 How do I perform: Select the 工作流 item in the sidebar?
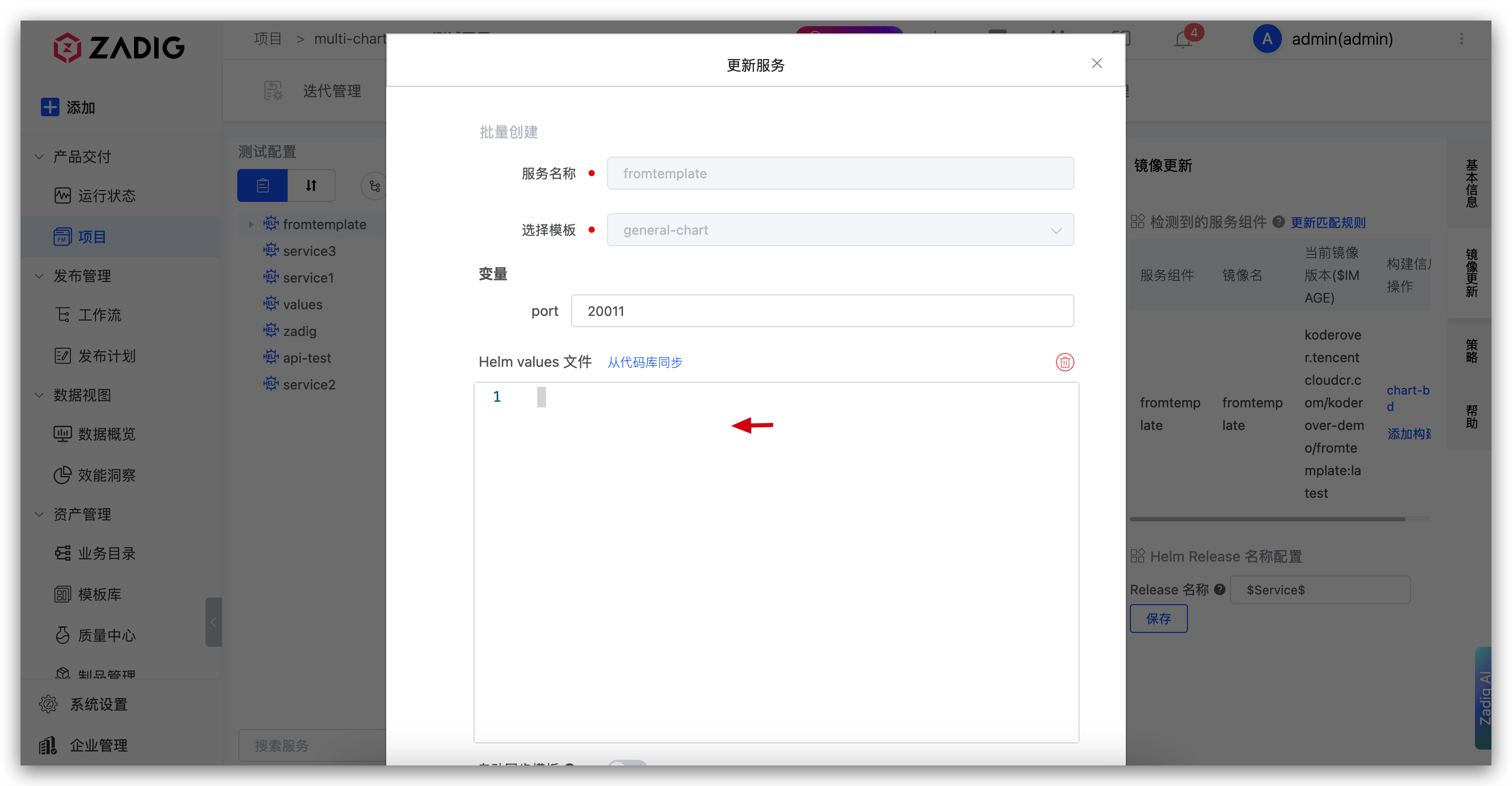pos(99,315)
